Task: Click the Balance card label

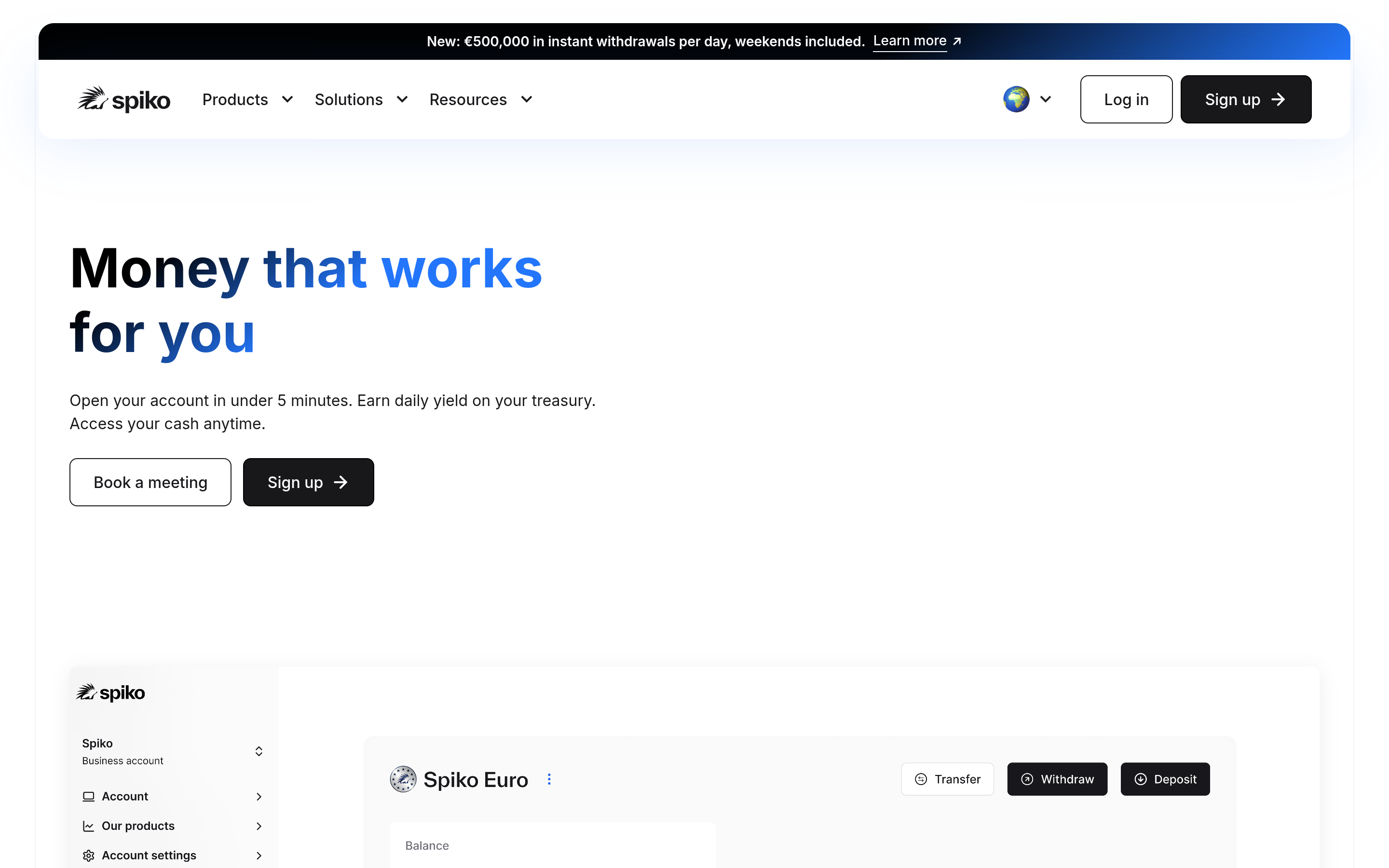Action: pos(427,846)
